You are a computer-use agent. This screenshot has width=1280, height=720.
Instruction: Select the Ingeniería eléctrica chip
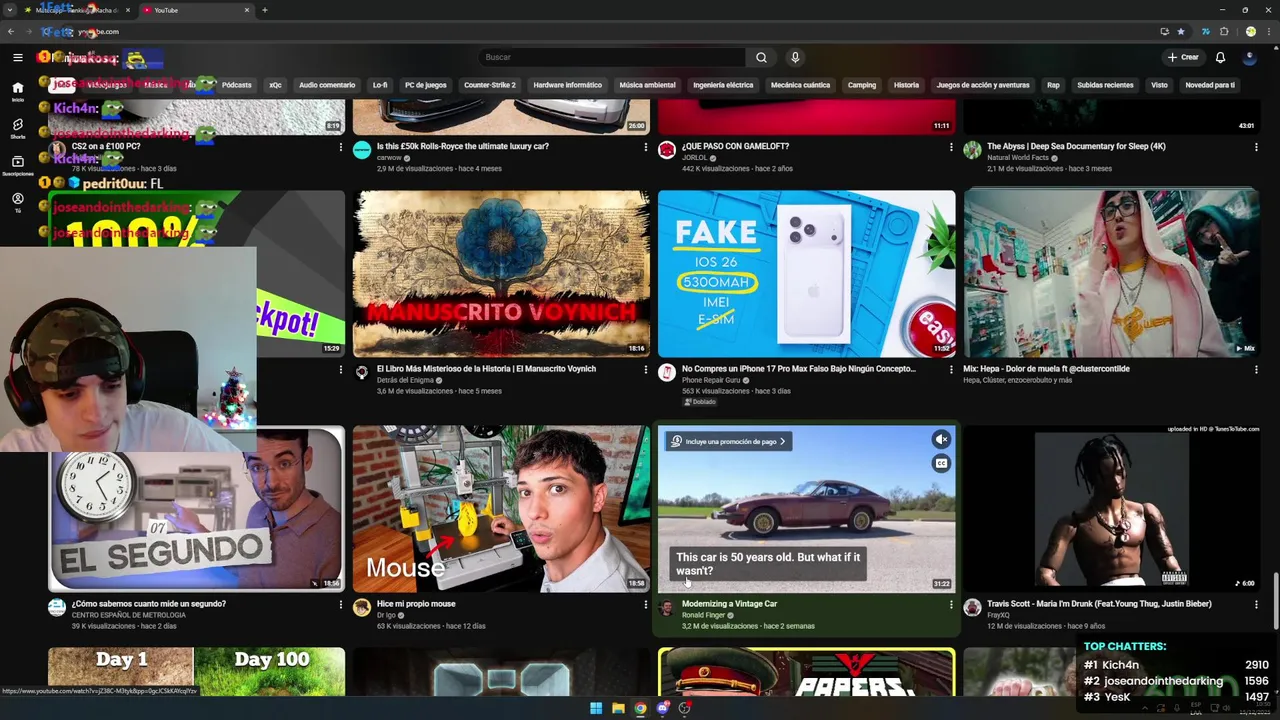tap(723, 85)
